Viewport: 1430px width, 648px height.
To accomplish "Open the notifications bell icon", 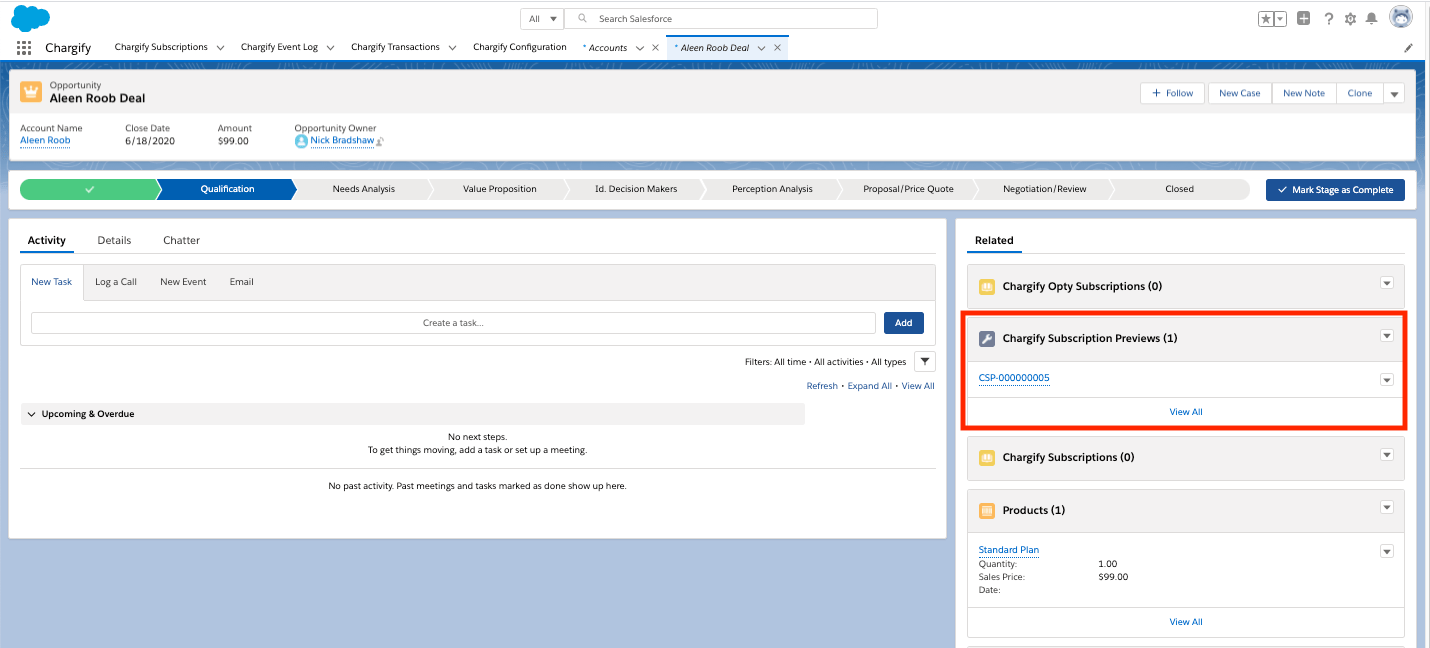I will pyautogui.click(x=1371, y=19).
